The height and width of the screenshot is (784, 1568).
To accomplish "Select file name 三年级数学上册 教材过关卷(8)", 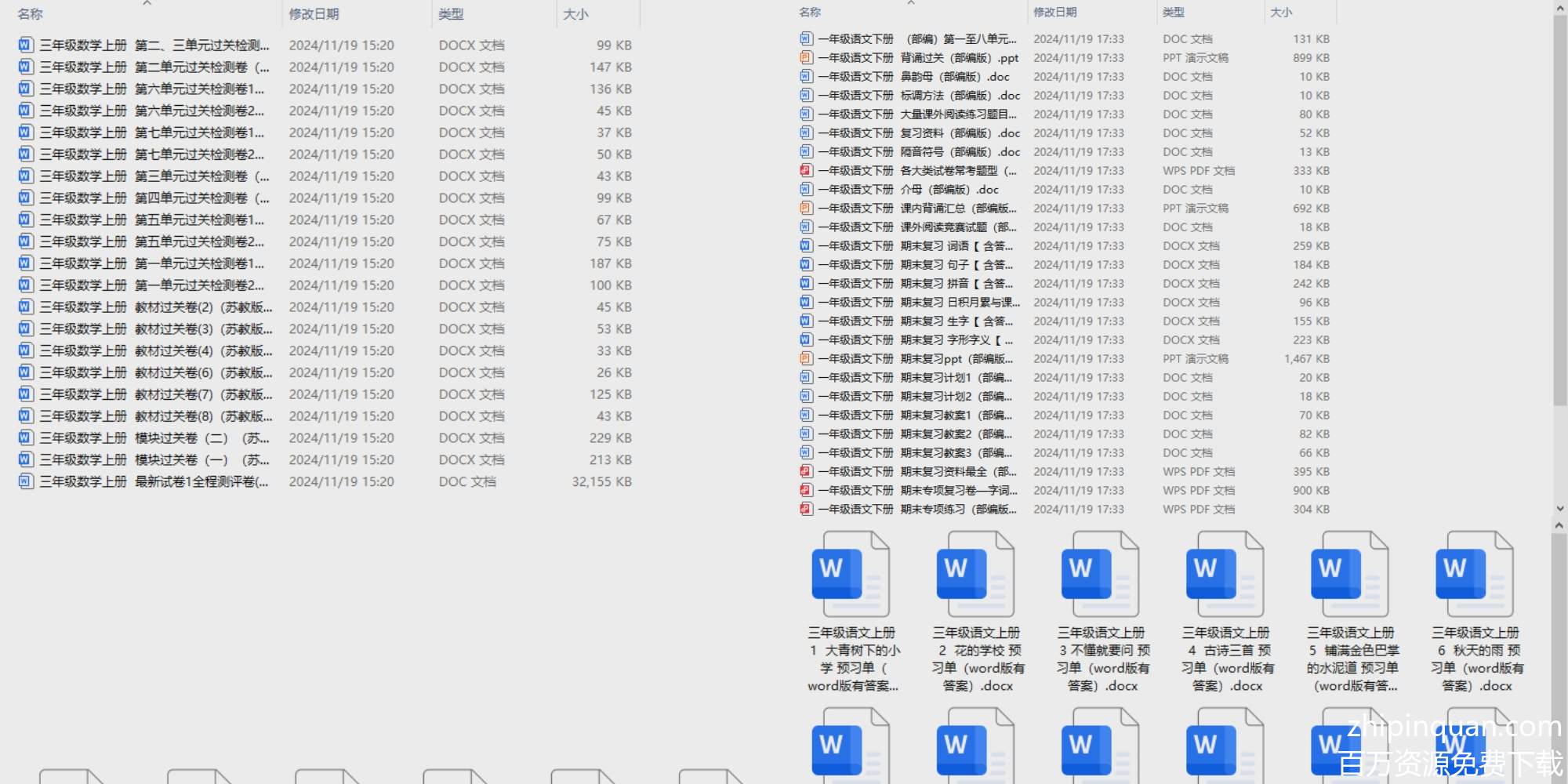I will (157, 416).
